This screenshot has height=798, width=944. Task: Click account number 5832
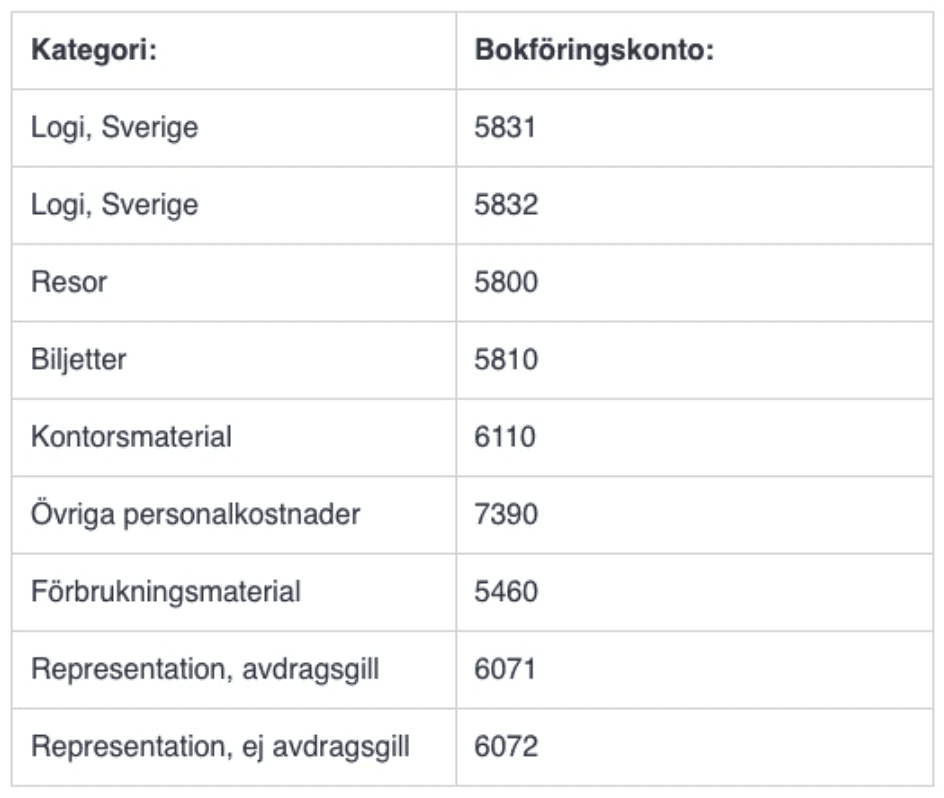(x=506, y=205)
